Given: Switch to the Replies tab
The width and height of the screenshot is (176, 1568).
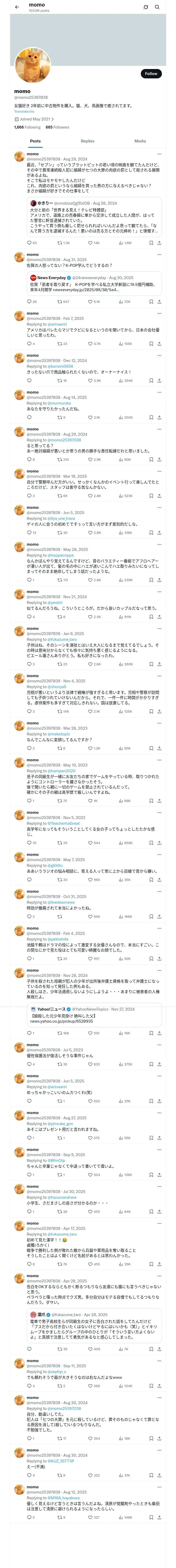Looking at the screenshot, I should point(87,141).
